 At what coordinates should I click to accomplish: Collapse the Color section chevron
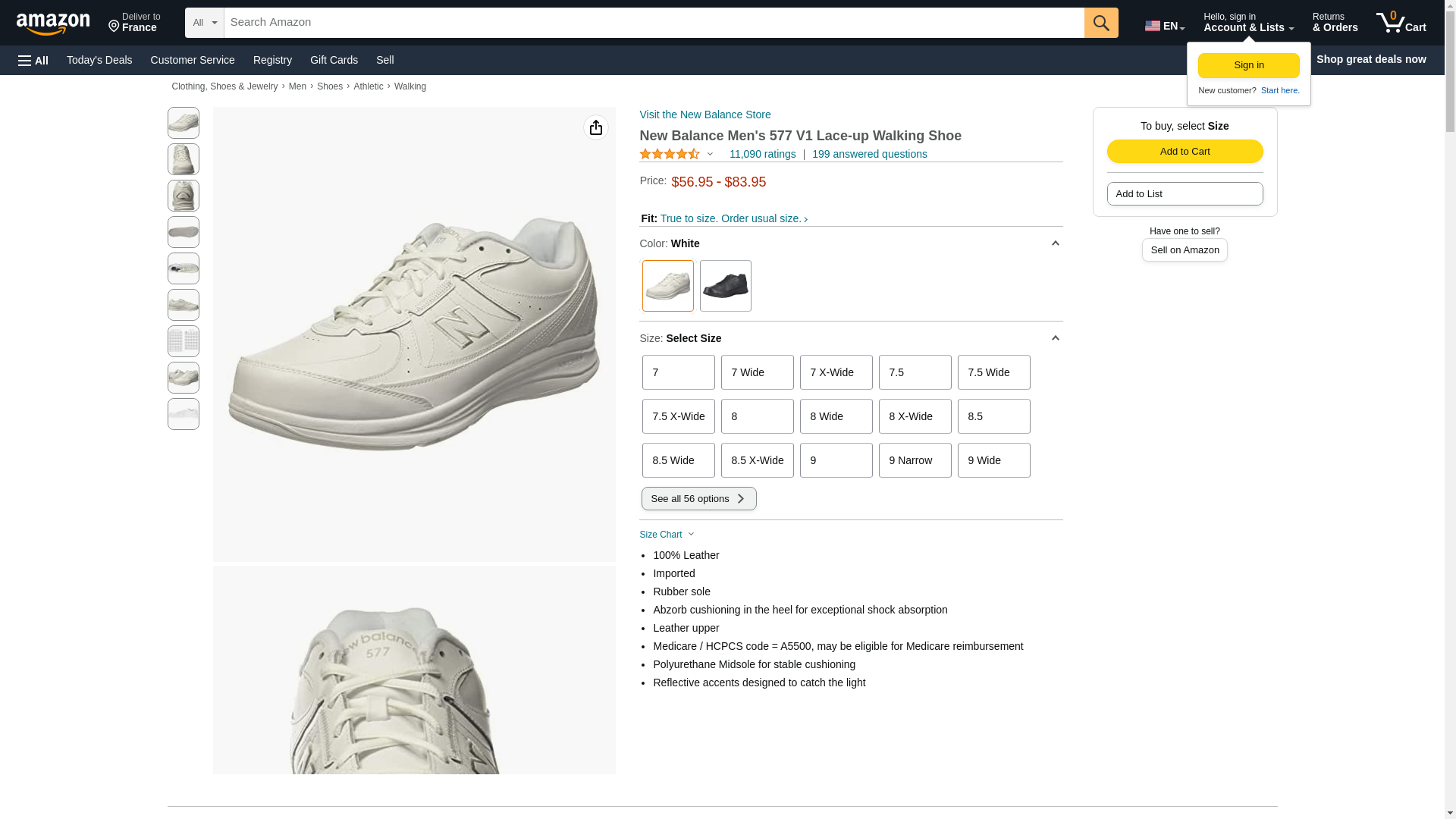(1055, 243)
